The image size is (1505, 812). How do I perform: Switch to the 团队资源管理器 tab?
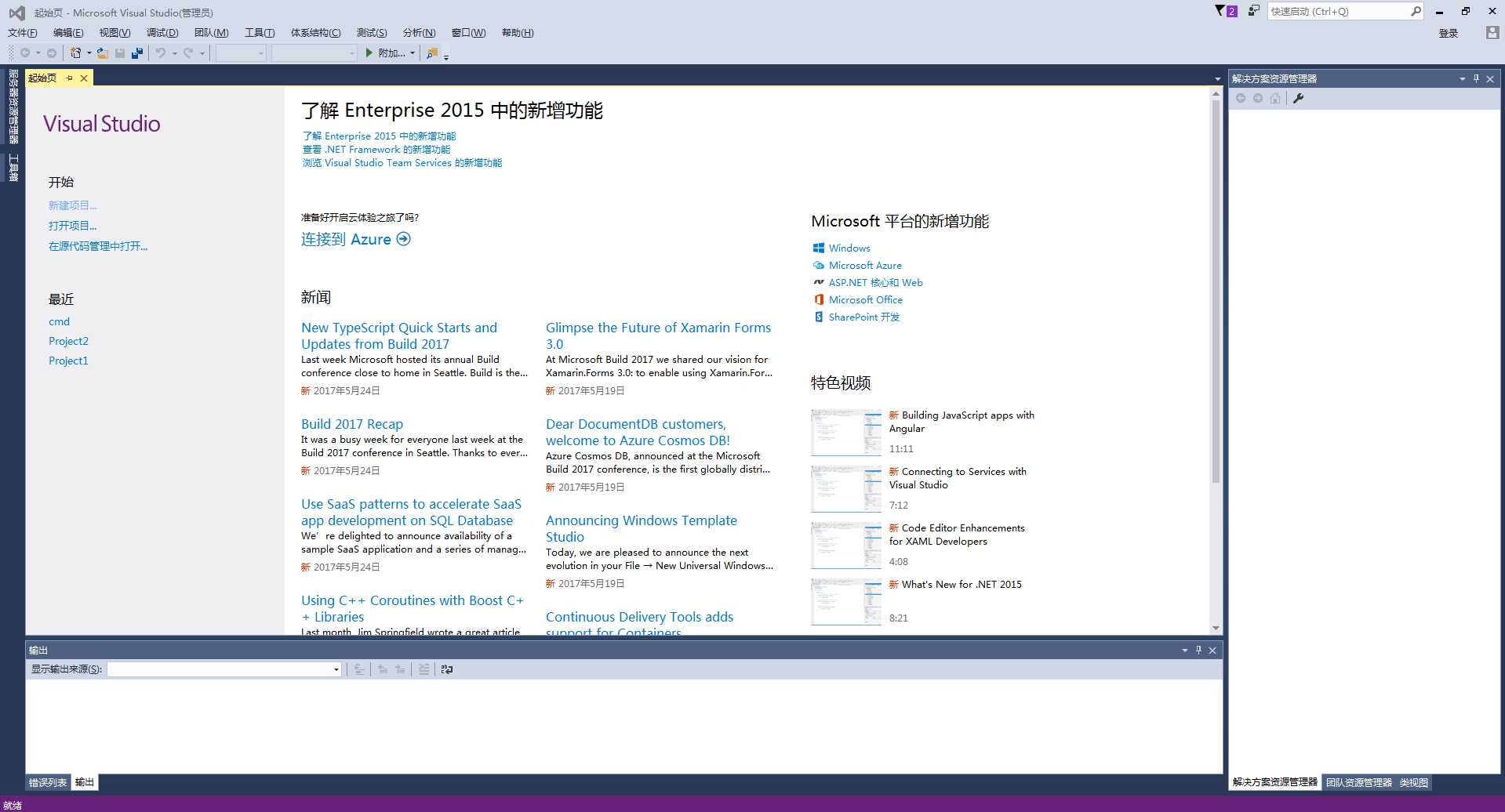[1358, 782]
